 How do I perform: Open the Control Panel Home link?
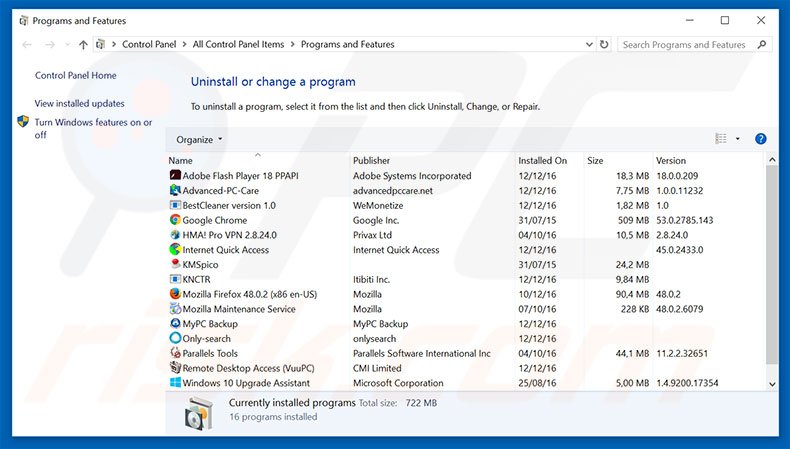click(76, 75)
